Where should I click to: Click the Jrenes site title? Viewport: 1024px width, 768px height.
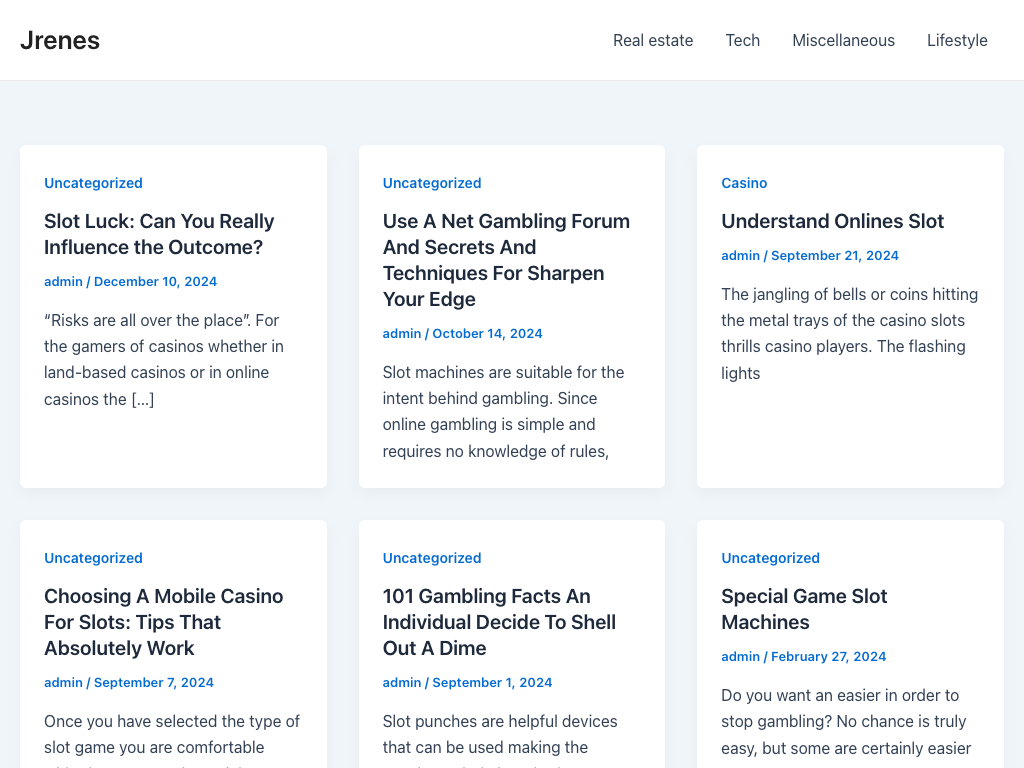click(60, 40)
